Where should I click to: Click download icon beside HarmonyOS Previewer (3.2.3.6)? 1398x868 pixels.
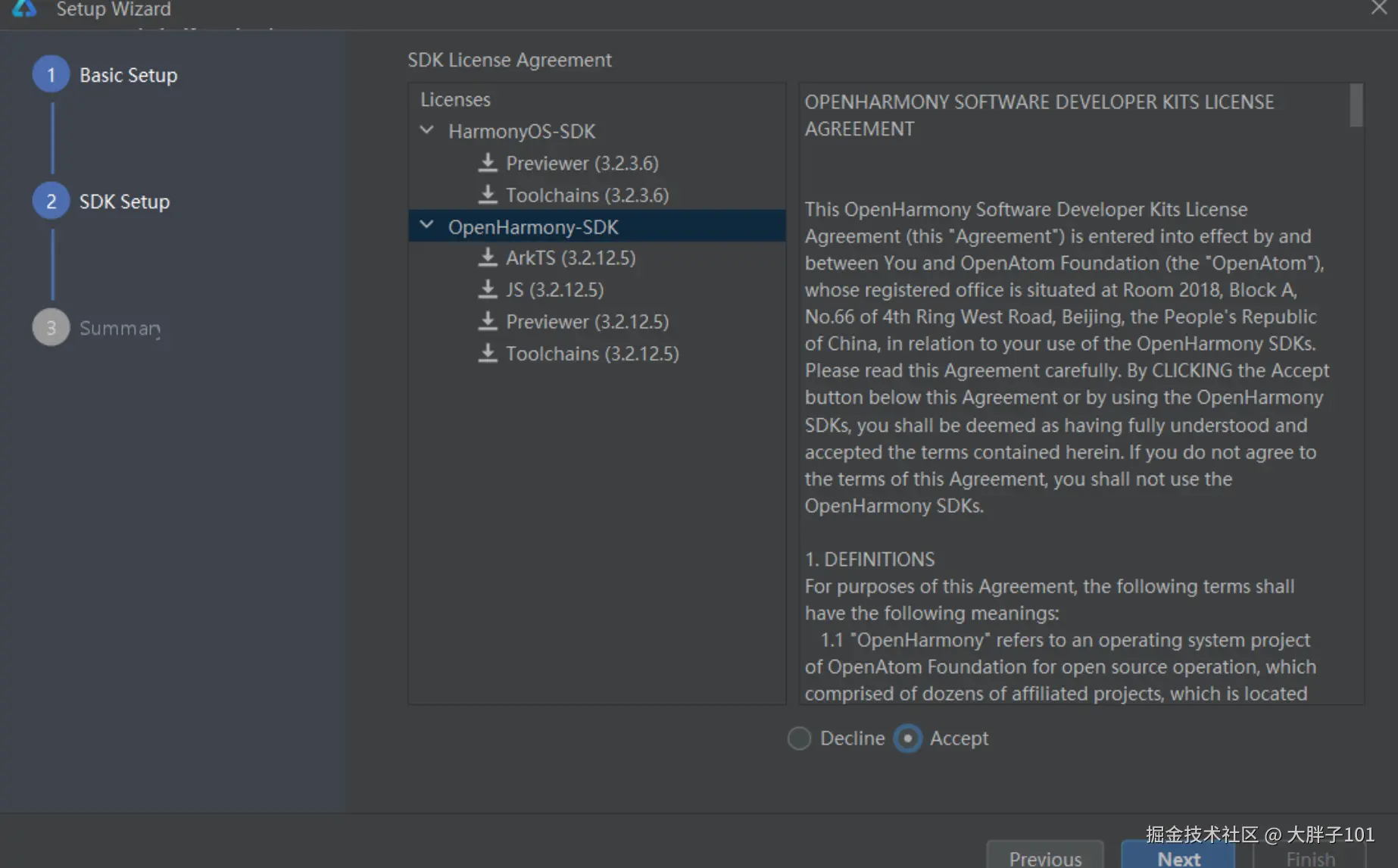pos(488,163)
